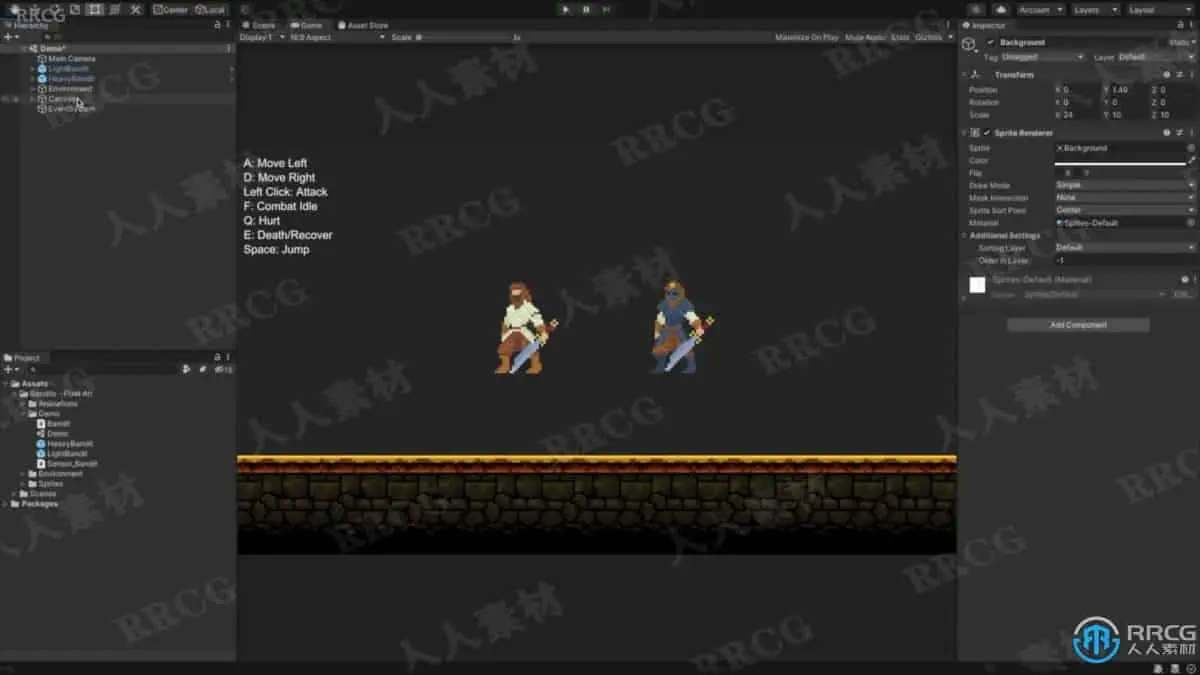Click the Color eyedropper icon
The image size is (1200, 675).
[x=1191, y=160]
